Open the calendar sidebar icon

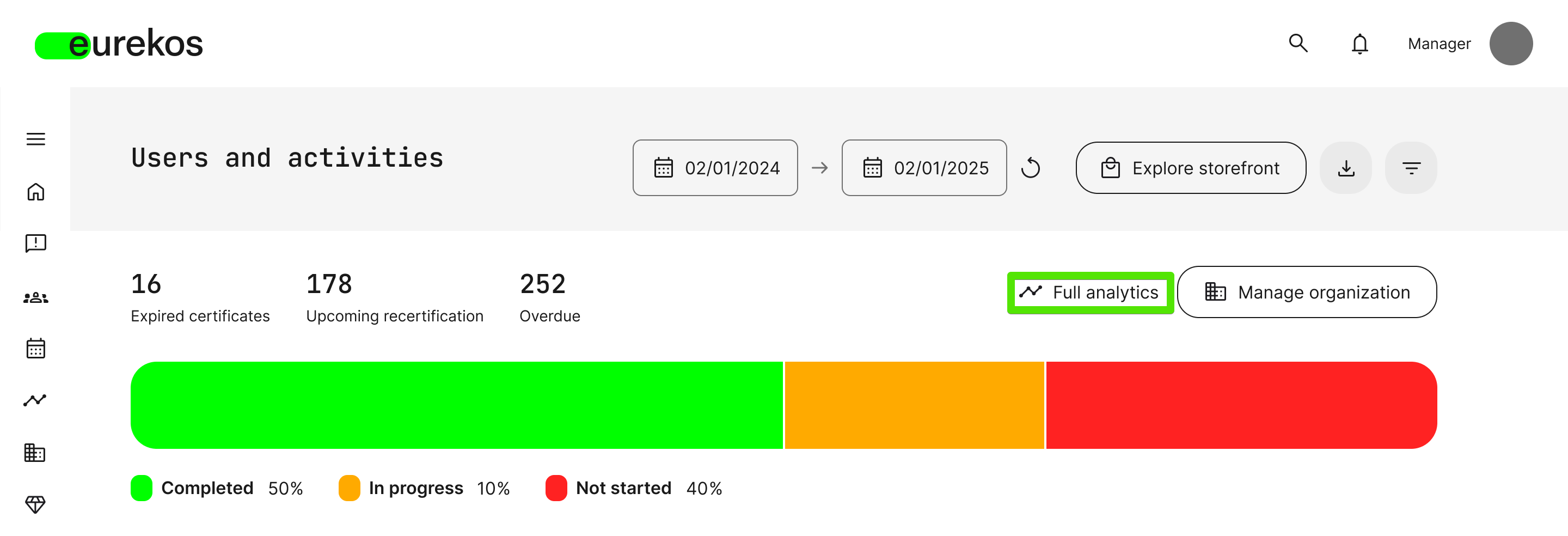click(36, 349)
